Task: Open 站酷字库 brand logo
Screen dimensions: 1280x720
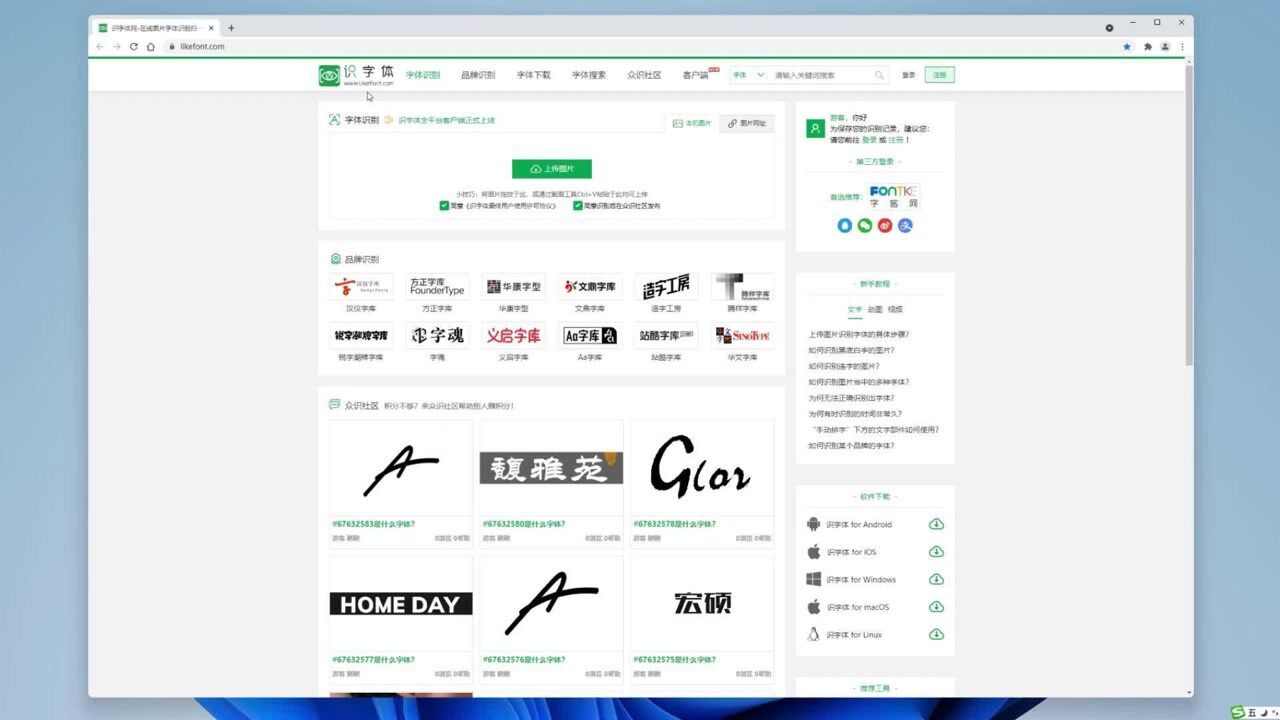Action: (x=666, y=335)
